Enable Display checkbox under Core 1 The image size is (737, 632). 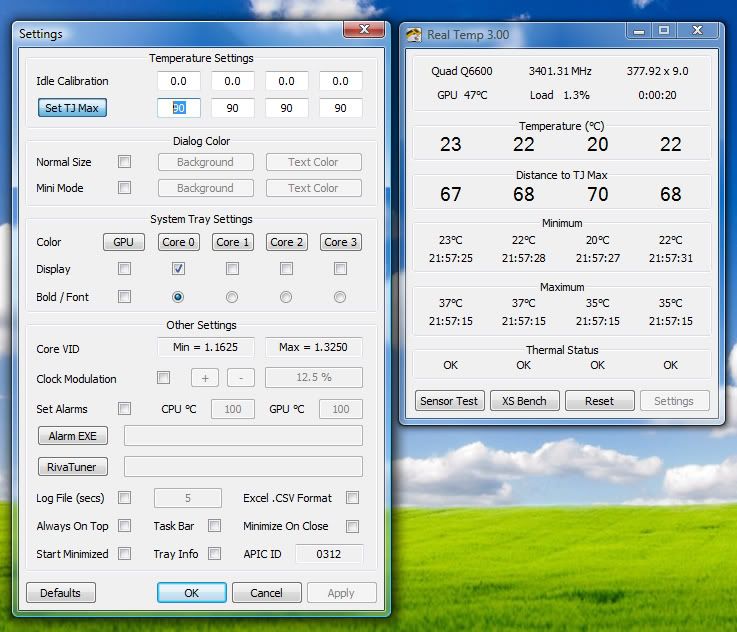[x=232, y=268]
